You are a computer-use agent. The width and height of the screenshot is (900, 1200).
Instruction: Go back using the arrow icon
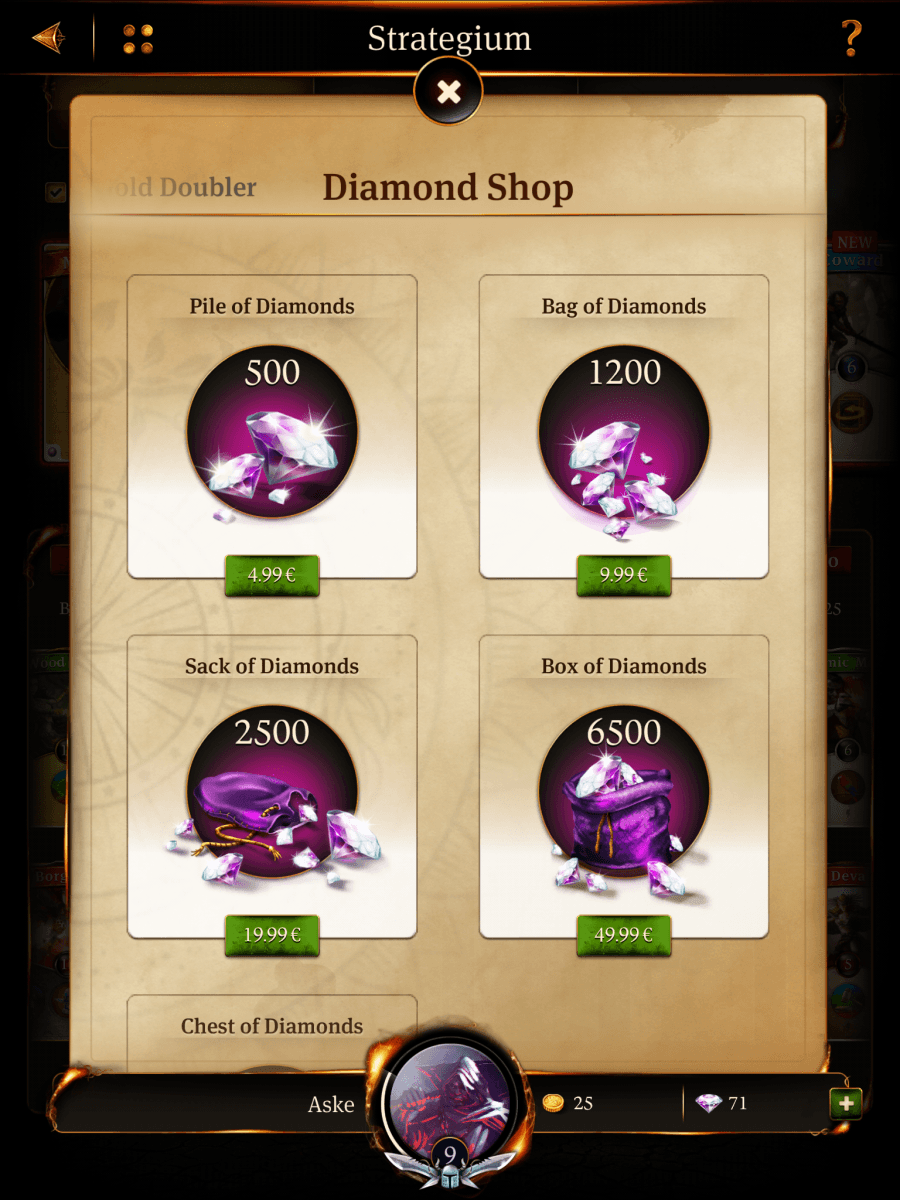(47, 38)
